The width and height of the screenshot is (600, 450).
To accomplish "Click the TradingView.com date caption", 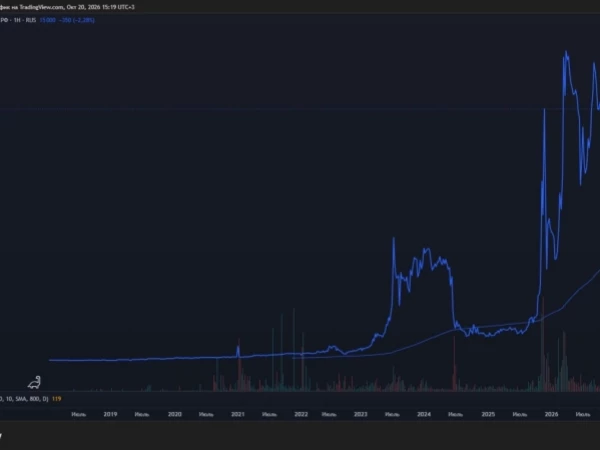I will [x=67, y=7].
